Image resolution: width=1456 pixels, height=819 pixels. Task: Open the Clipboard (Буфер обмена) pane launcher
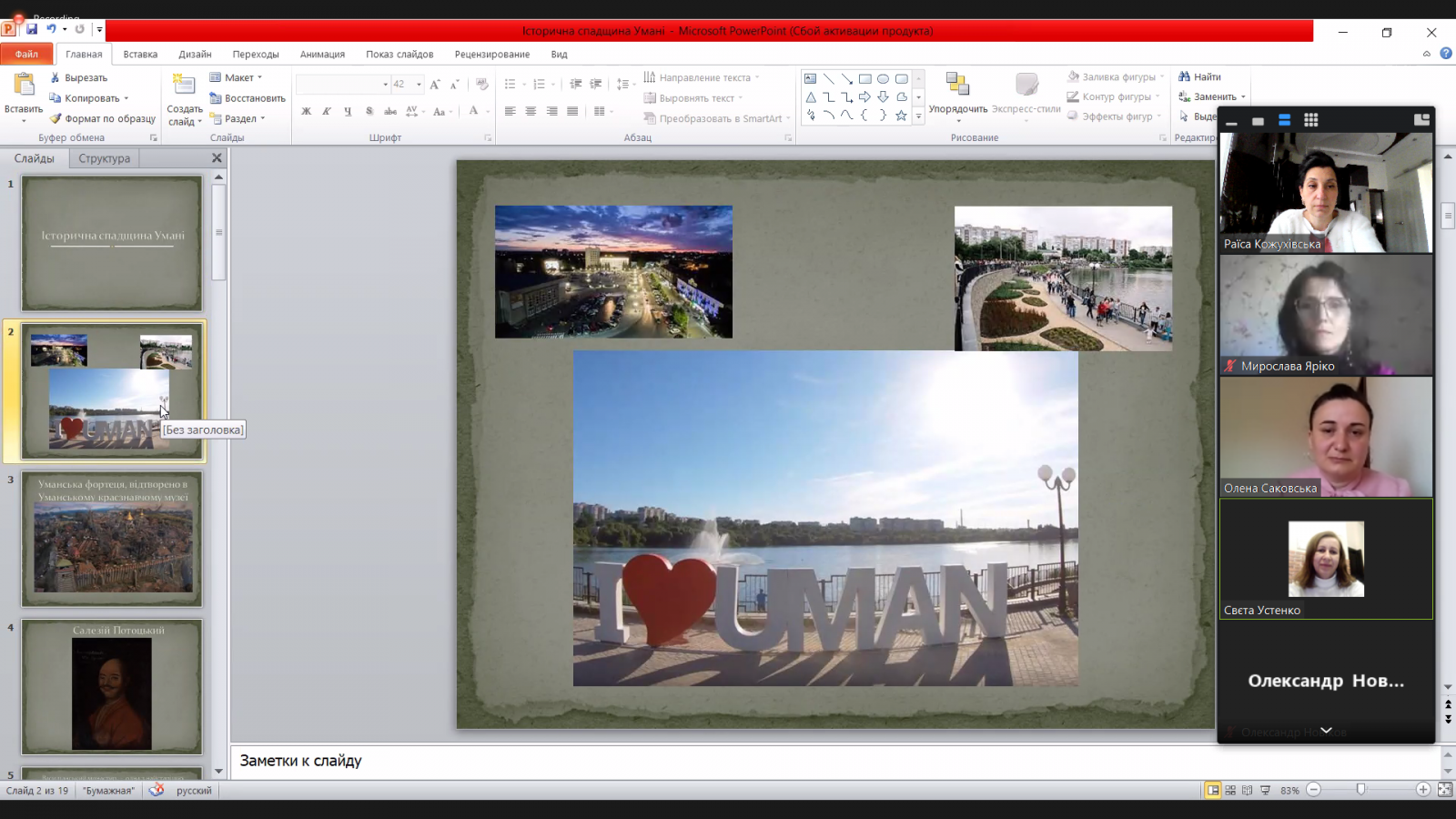click(153, 138)
